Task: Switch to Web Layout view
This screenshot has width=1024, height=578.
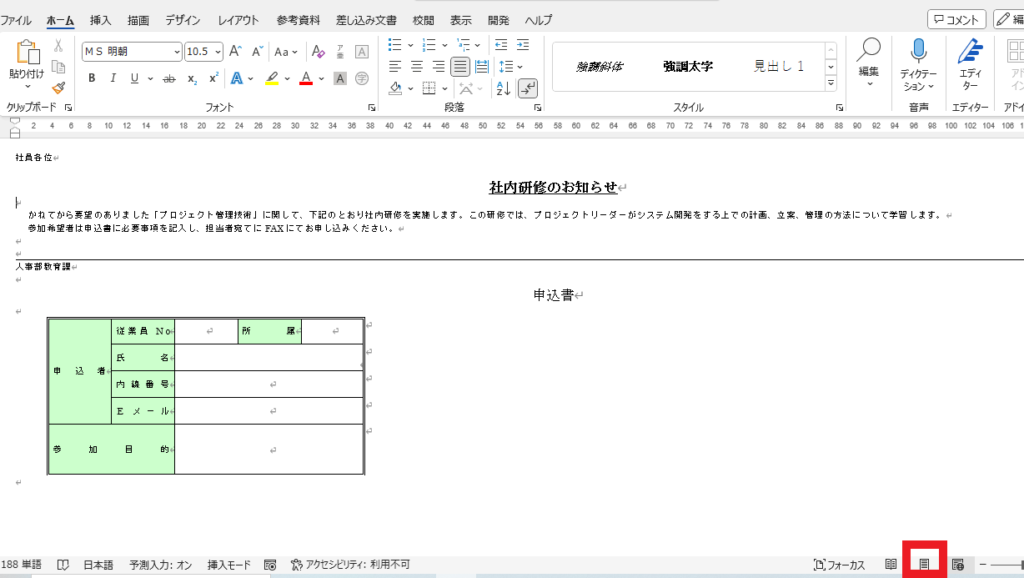Action: pos(958,564)
